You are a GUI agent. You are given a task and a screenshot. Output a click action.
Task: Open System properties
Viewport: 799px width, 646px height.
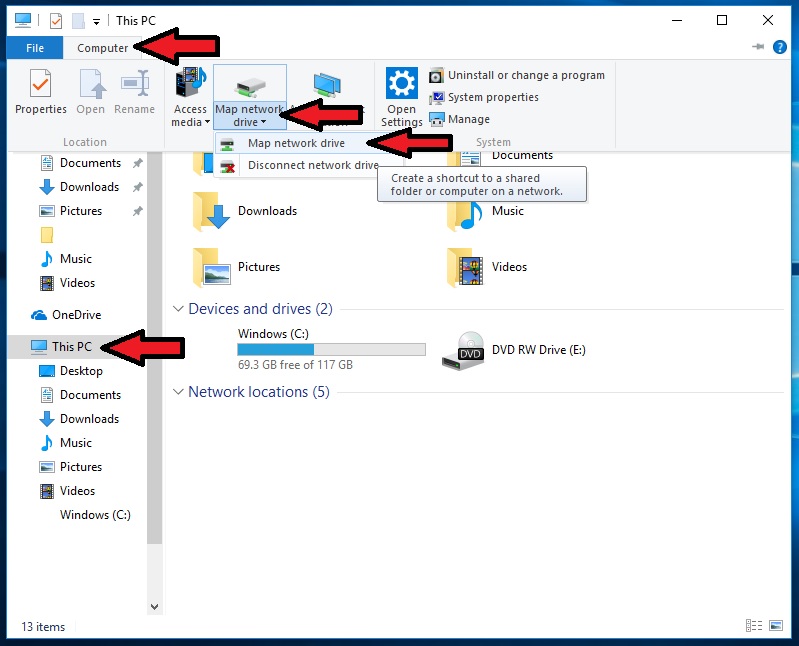(x=484, y=97)
